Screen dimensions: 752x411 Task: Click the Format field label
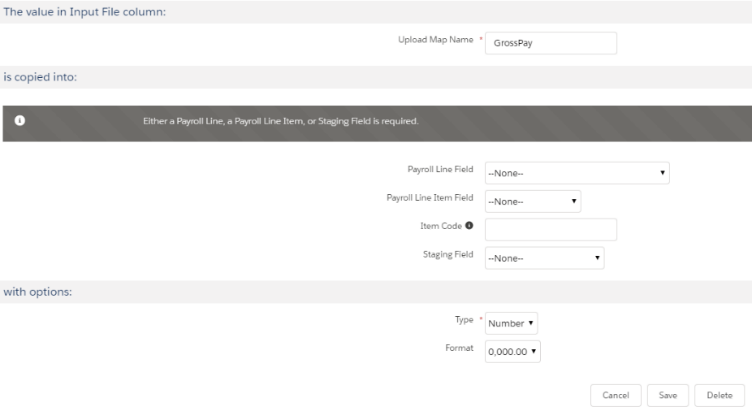pos(459,349)
